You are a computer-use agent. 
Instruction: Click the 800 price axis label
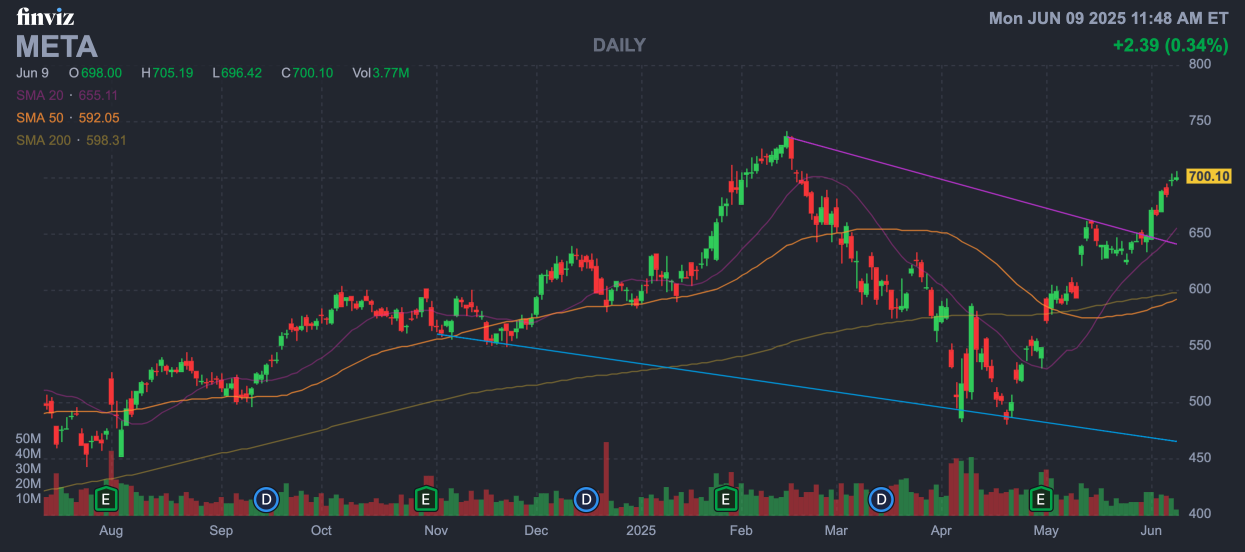pyautogui.click(x=1199, y=64)
